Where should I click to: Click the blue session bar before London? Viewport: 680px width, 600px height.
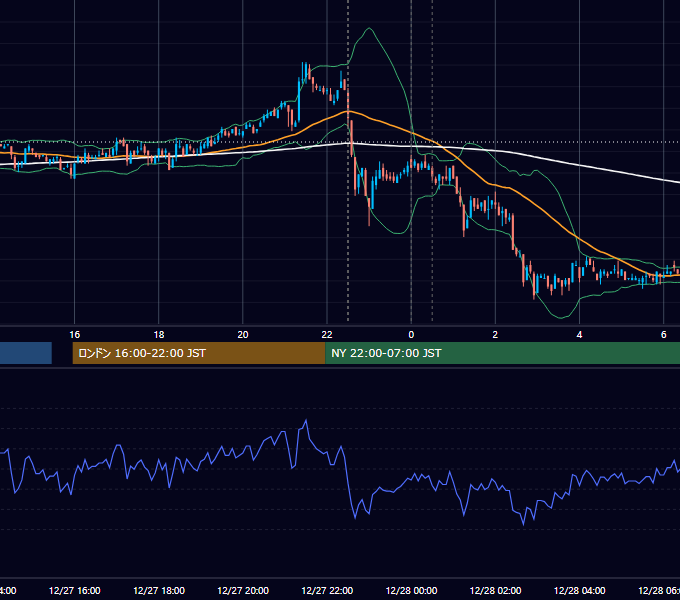26,353
